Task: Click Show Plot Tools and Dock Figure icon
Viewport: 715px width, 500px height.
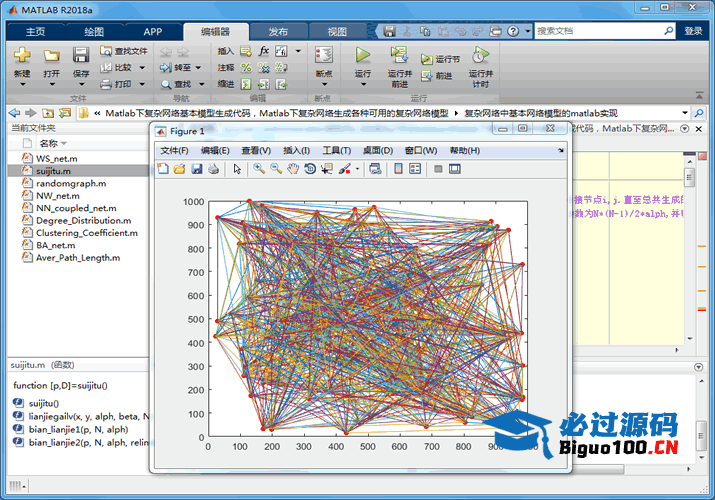Action: [x=455, y=169]
